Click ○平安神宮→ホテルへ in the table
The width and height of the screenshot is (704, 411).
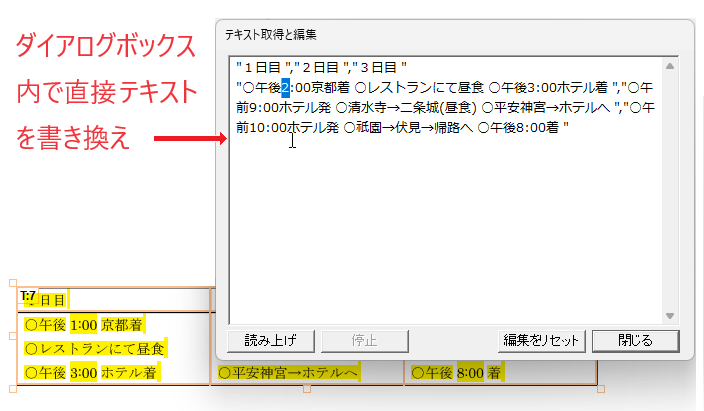(x=288, y=372)
